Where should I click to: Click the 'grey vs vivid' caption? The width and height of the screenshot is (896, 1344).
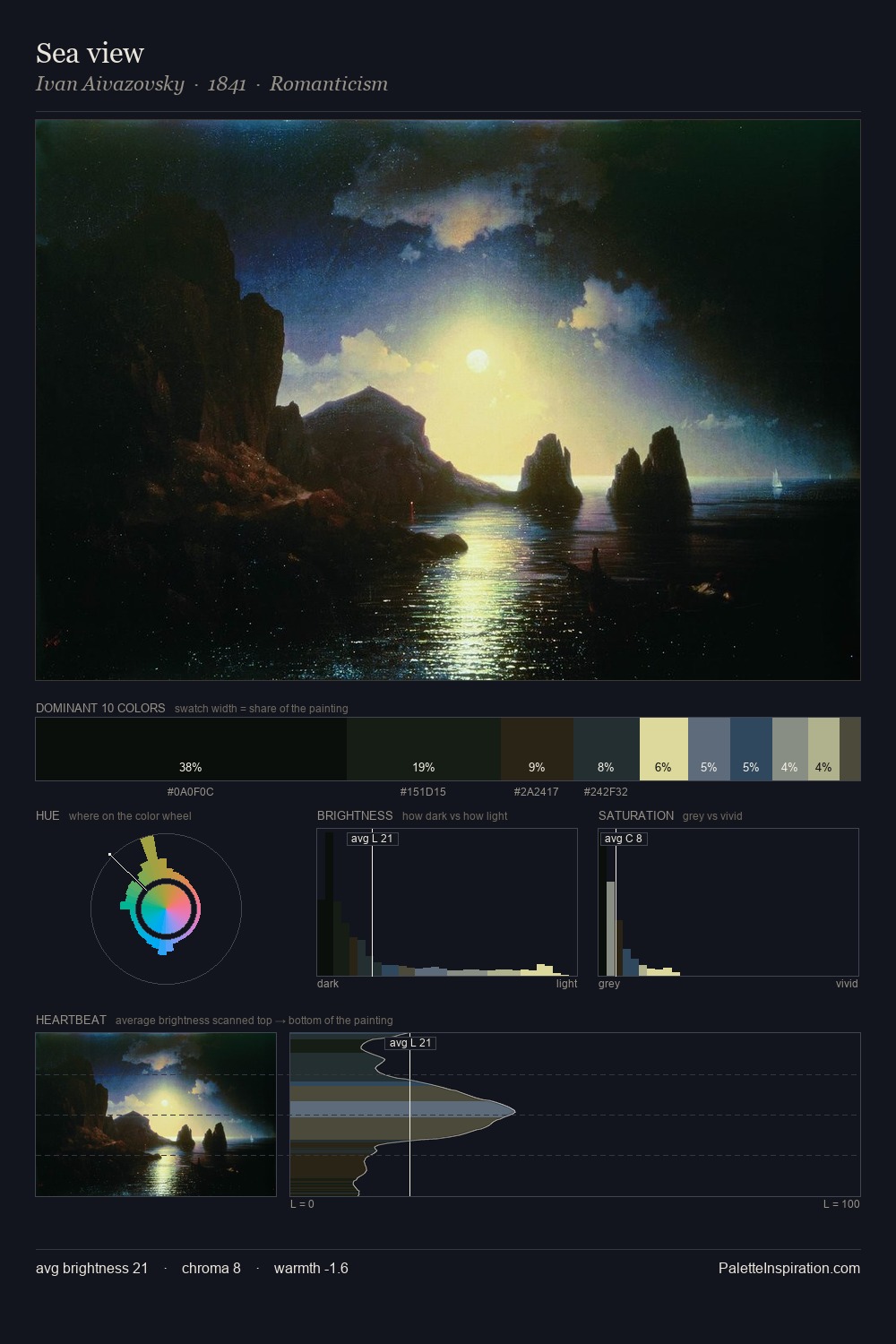[712, 816]
